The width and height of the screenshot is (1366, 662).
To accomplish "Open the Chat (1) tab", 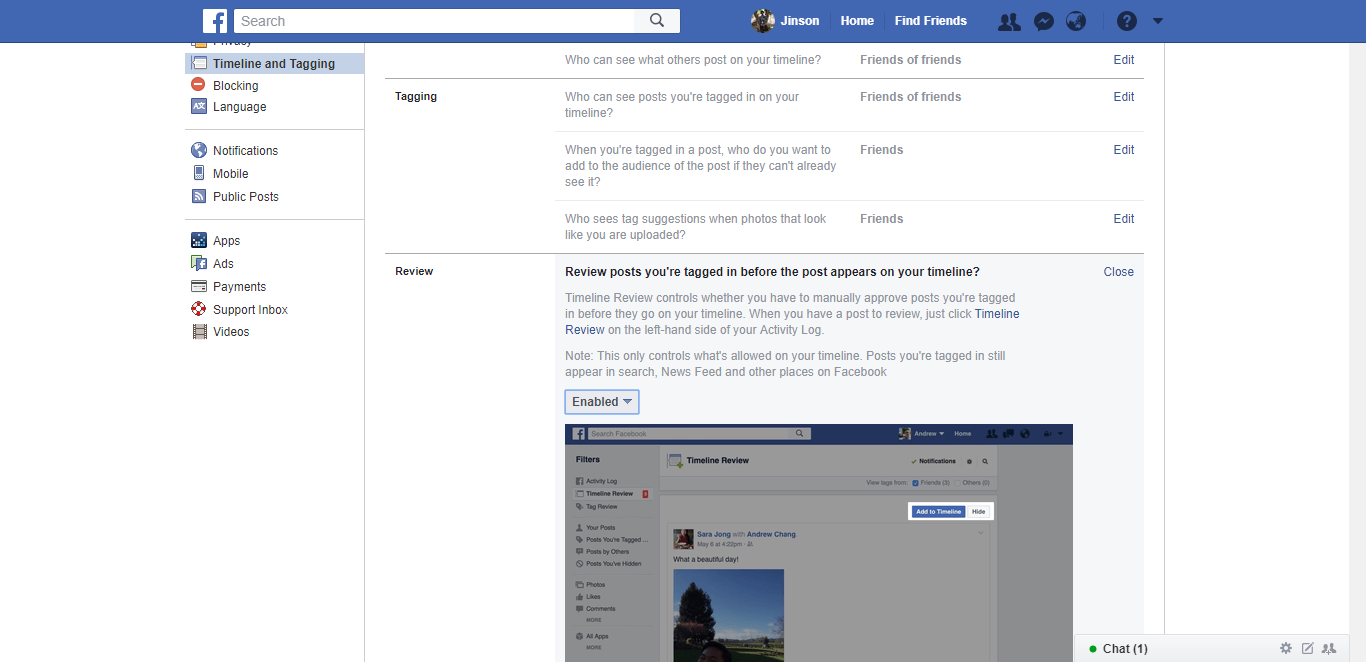I will pos(1125,649).
